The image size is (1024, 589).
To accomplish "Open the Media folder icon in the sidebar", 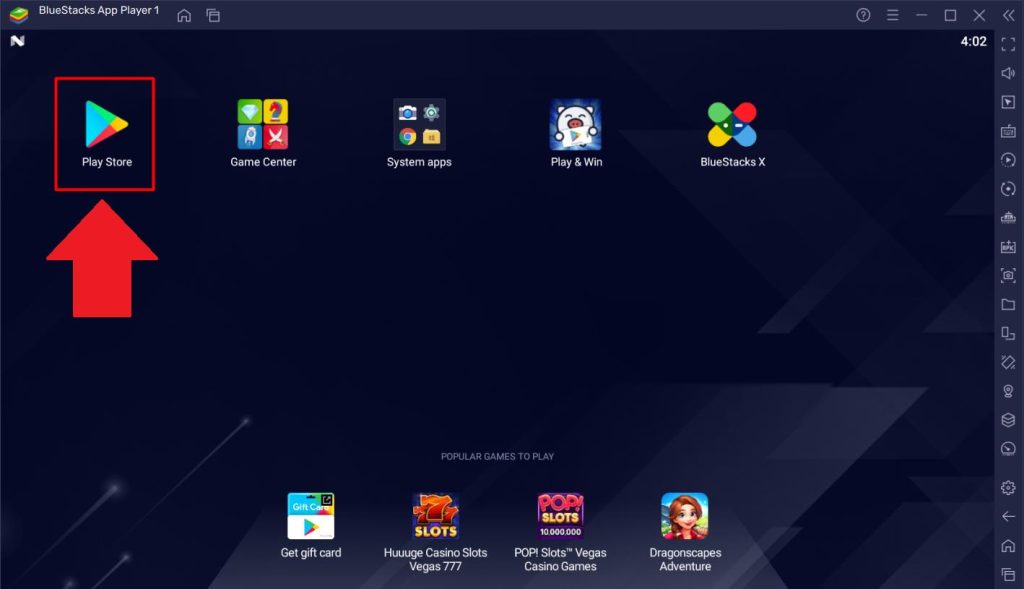I will [x=1008, y=304].
